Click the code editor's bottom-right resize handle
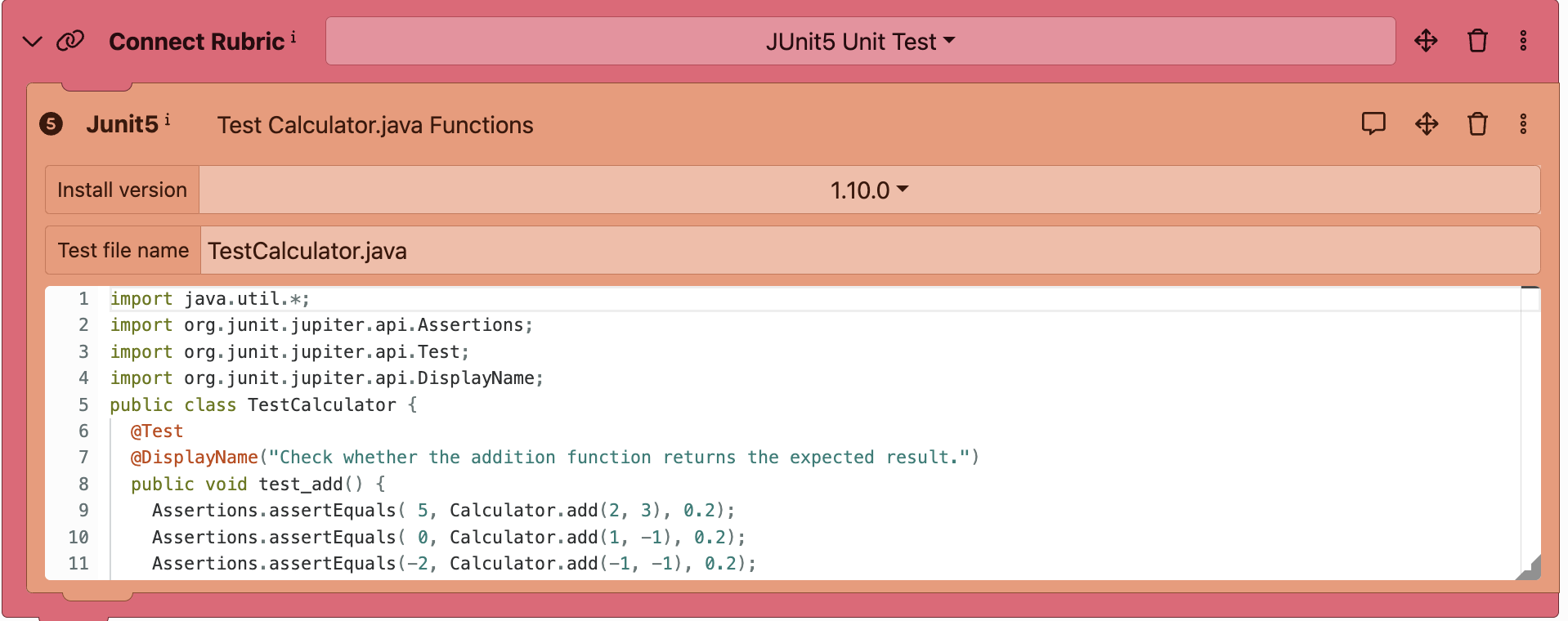 (1530, 570)
